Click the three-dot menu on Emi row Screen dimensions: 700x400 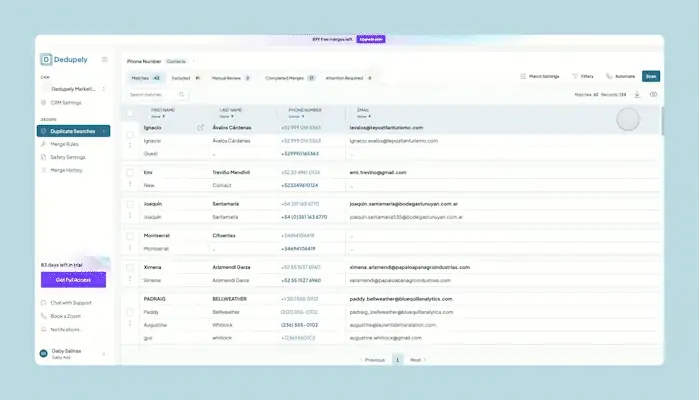[130, 184]
